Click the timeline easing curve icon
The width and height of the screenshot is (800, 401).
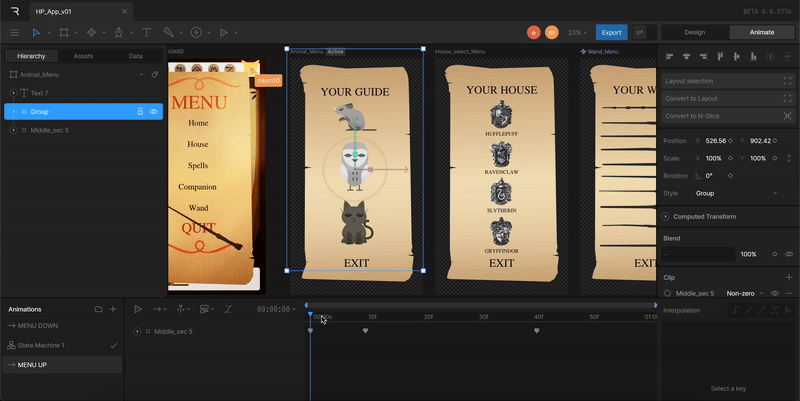coord(228,309)
